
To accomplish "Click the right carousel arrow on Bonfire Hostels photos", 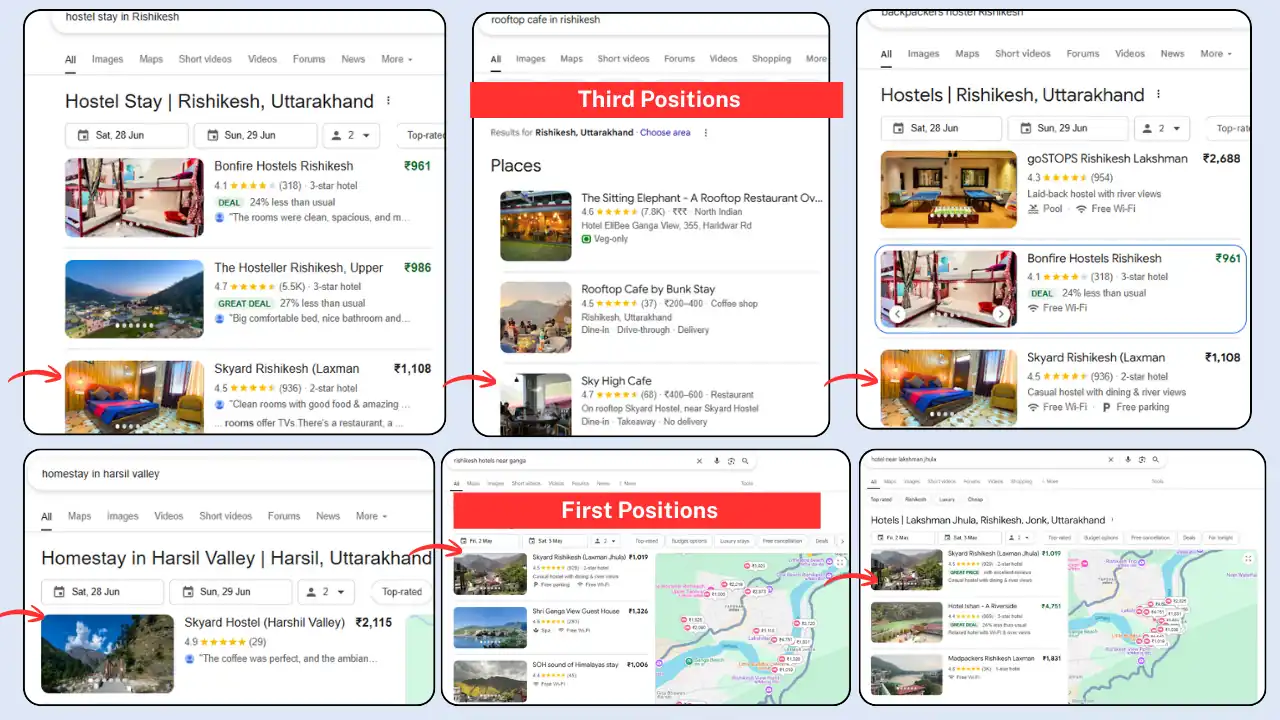I will click(1001, 314).
